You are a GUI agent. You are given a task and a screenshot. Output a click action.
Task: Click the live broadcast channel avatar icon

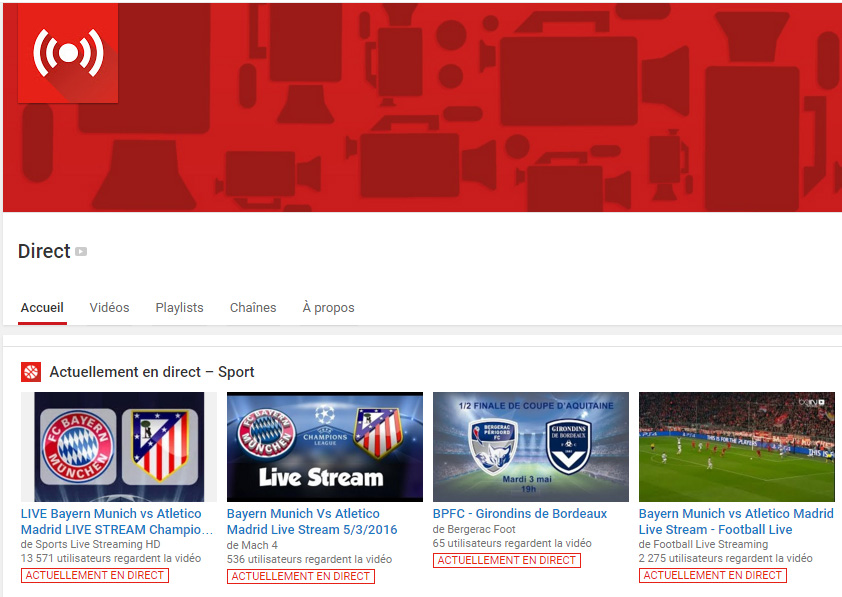coord(68,53)
